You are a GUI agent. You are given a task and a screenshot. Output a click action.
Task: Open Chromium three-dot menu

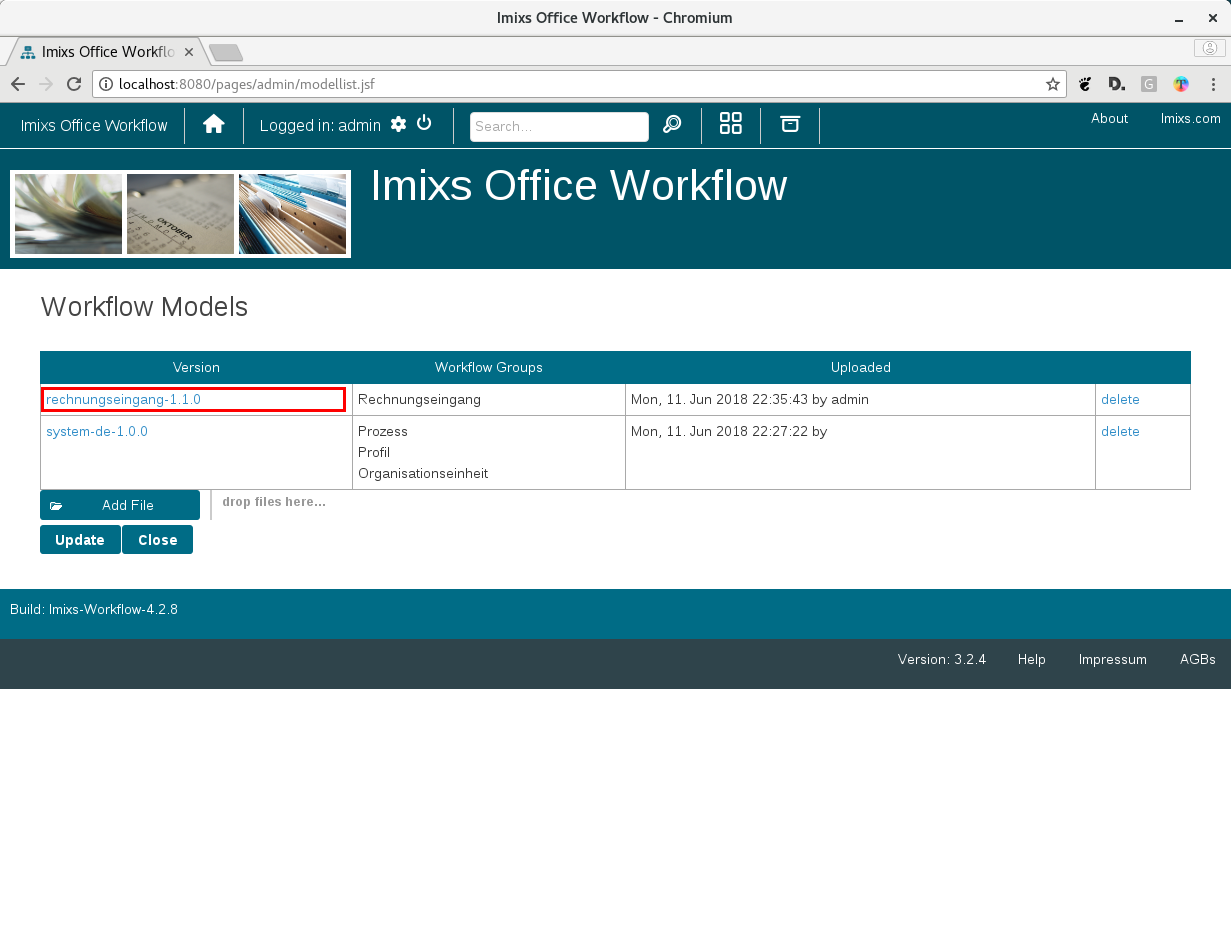(x=1213, y=84)
